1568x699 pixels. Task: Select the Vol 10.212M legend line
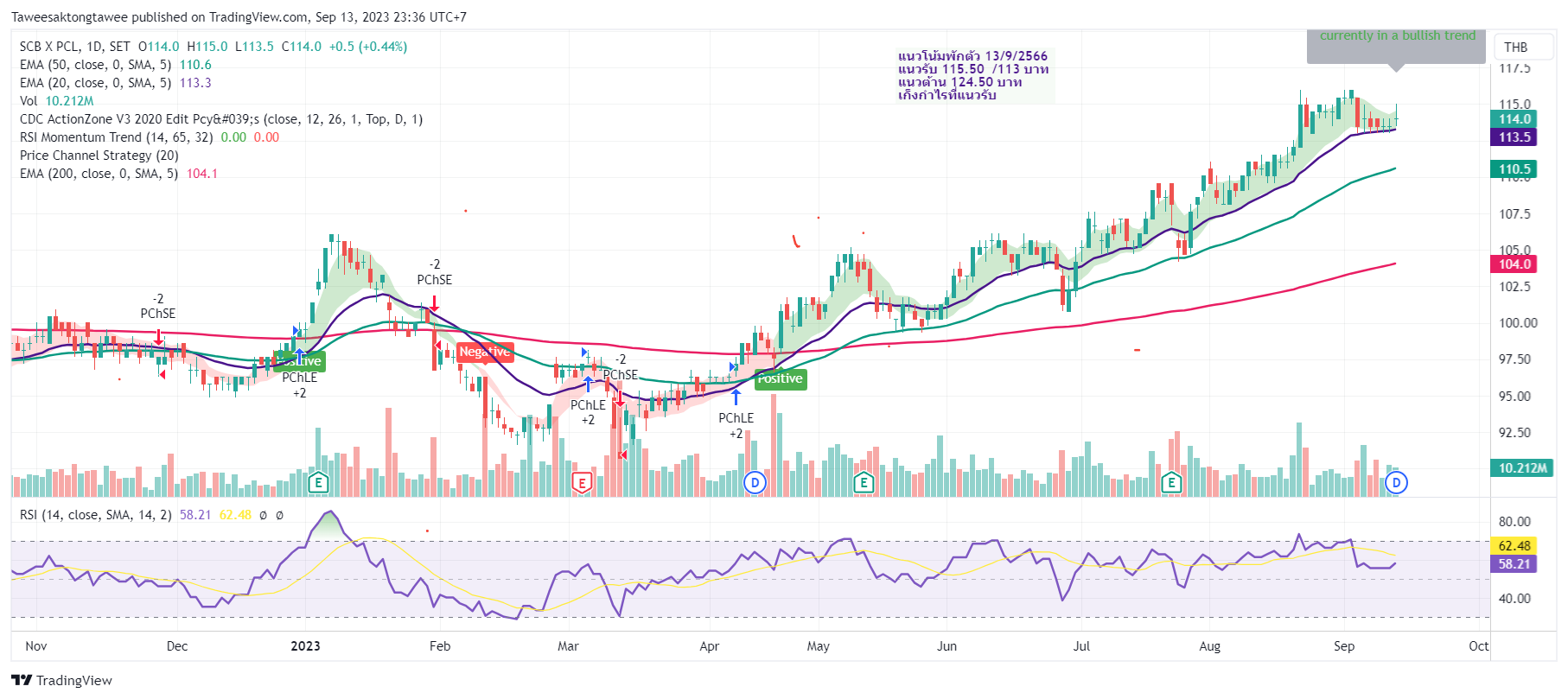[x=57, y=101]
